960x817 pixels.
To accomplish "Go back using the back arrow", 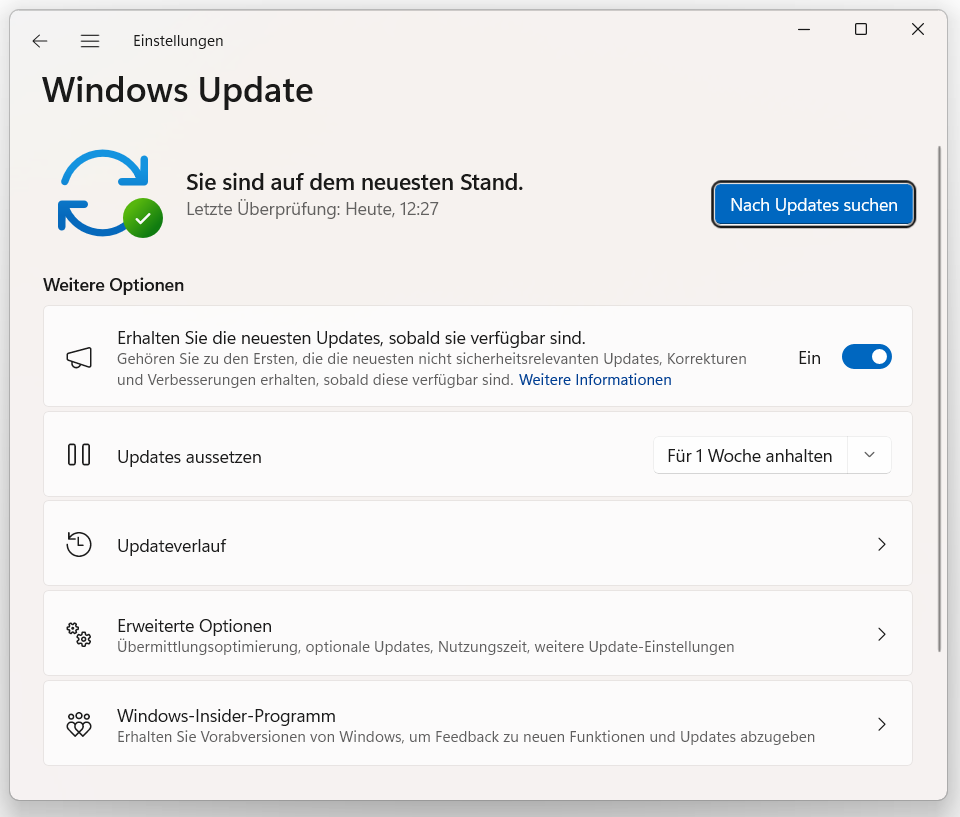I will pos(40,41).
